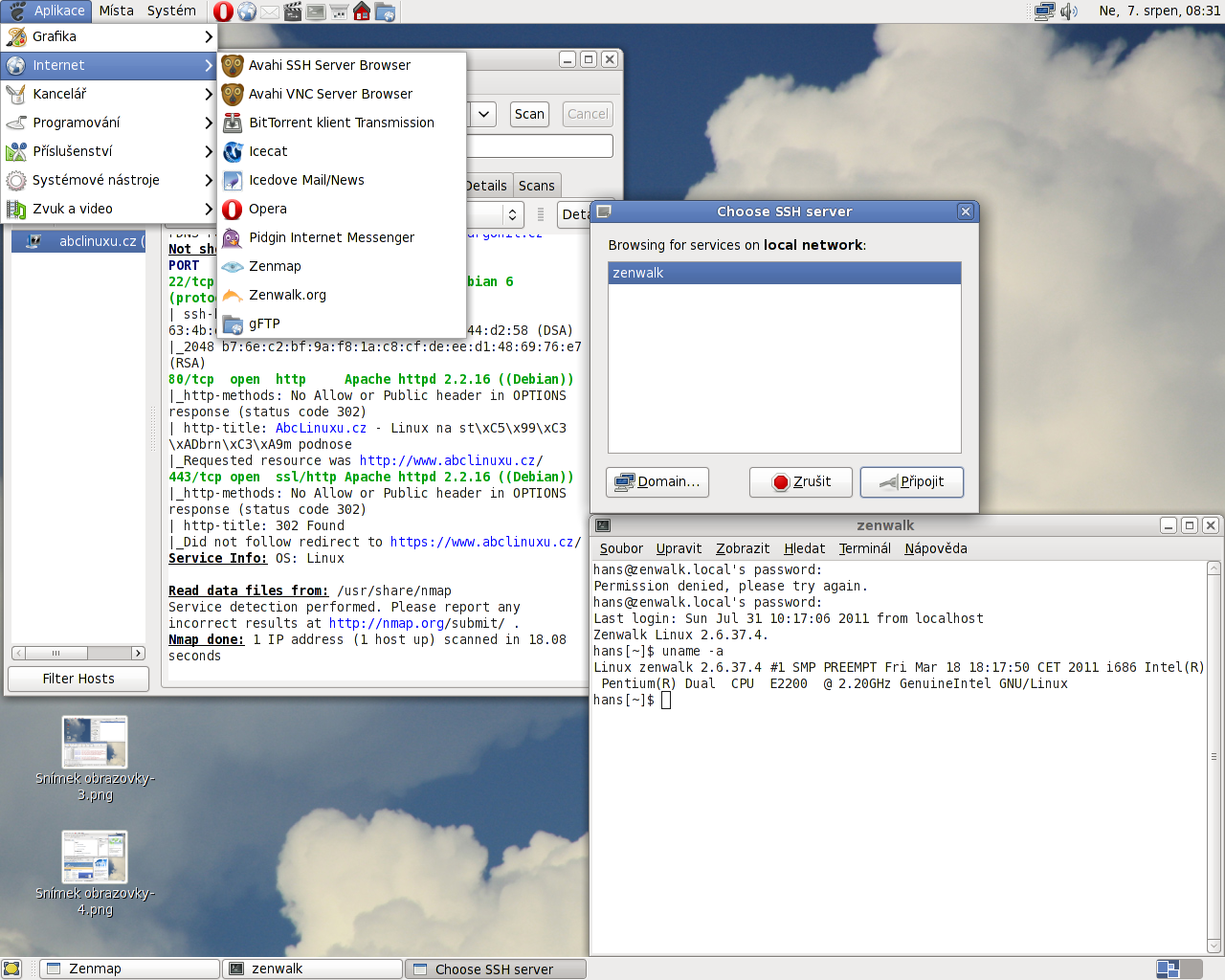Select abclinuxu.cz host in Zenmap list

coord(78,241)
